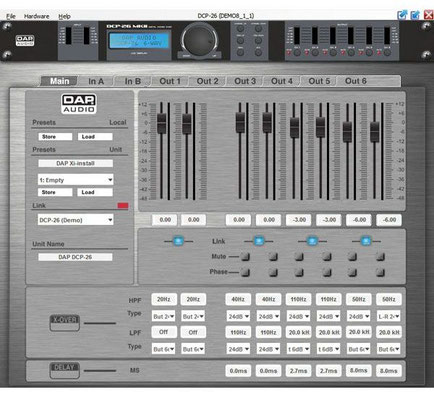
Task: Invert phase on output channel 5
Action: tap(352, 272)
